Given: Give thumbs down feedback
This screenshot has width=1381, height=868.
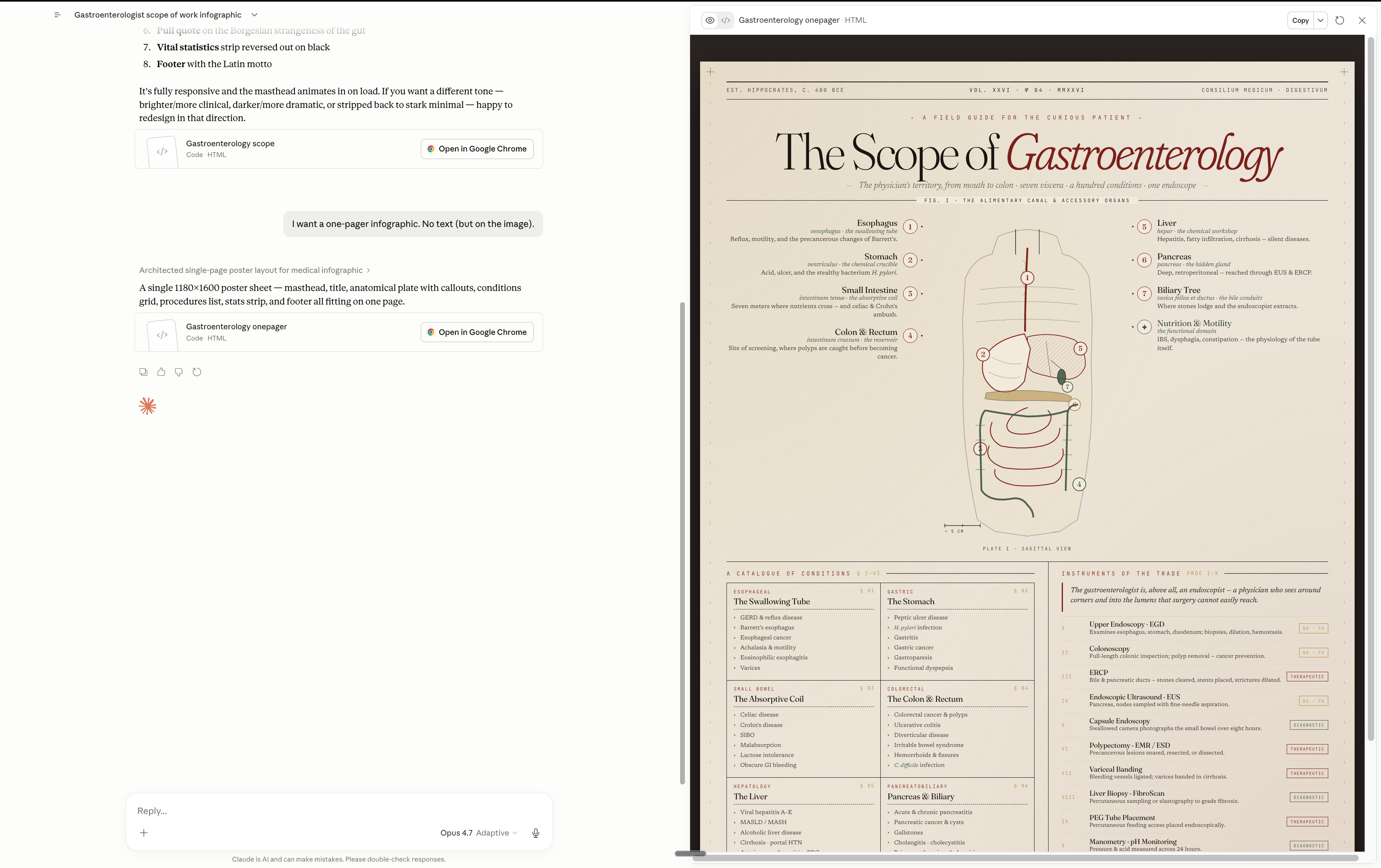Looking at the screenshot, I should click(179, 372).
